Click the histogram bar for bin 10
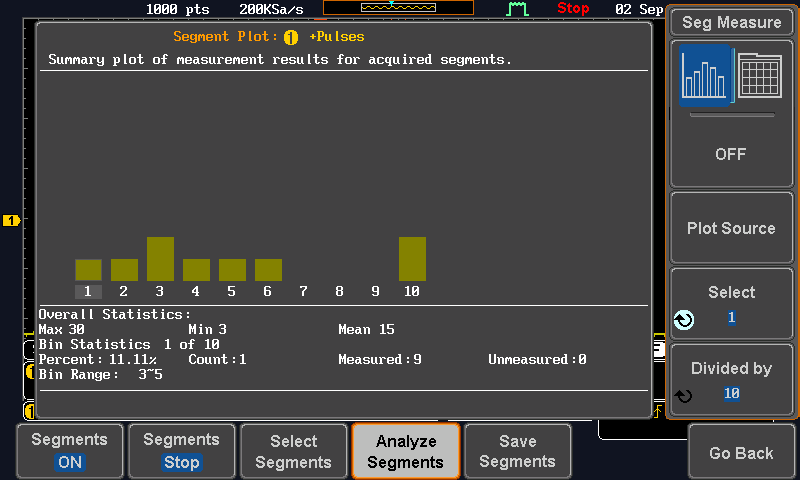The height and width of the screenshot is (480, 800). pyautogui.click(x=412, y=259)
